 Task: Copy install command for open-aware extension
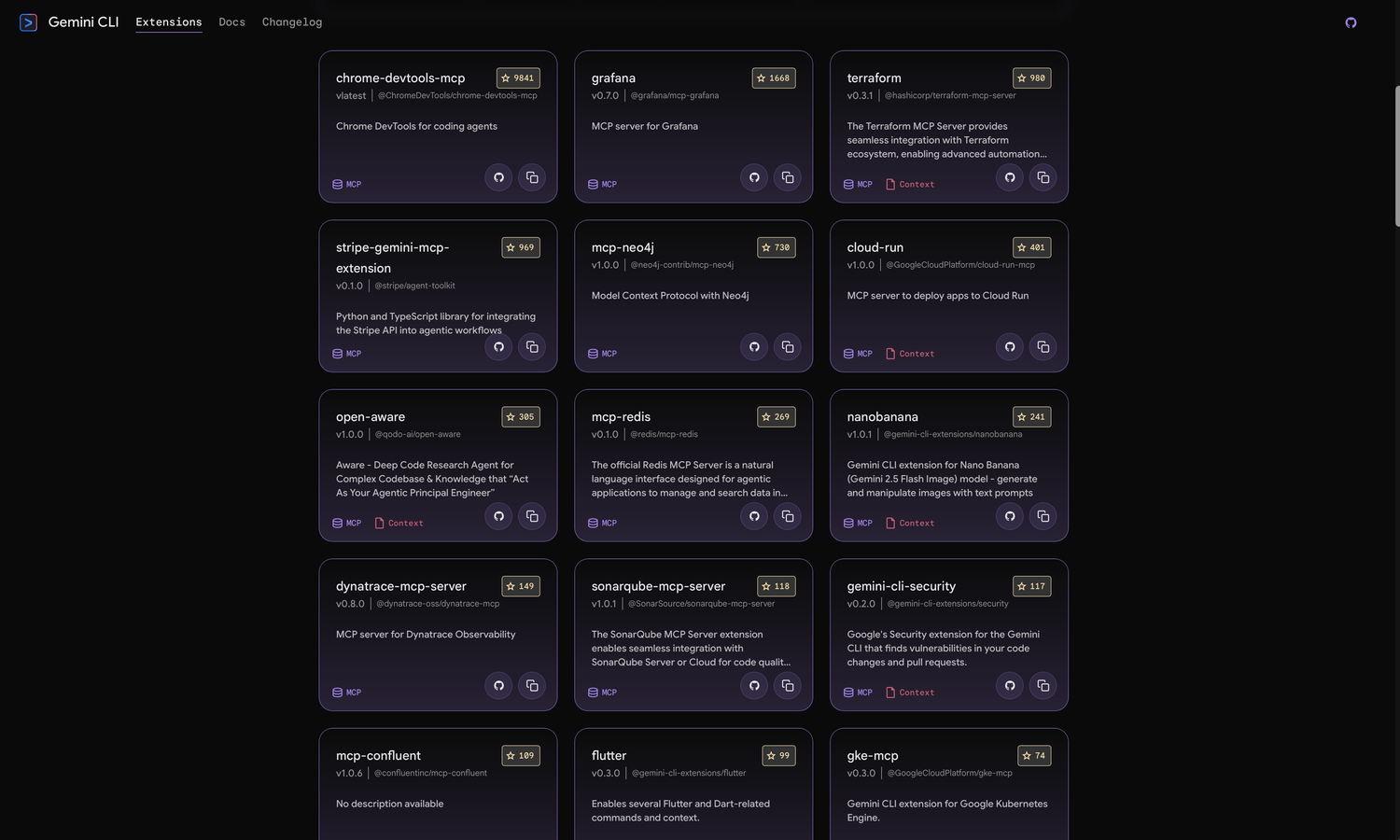pos(532,516)
